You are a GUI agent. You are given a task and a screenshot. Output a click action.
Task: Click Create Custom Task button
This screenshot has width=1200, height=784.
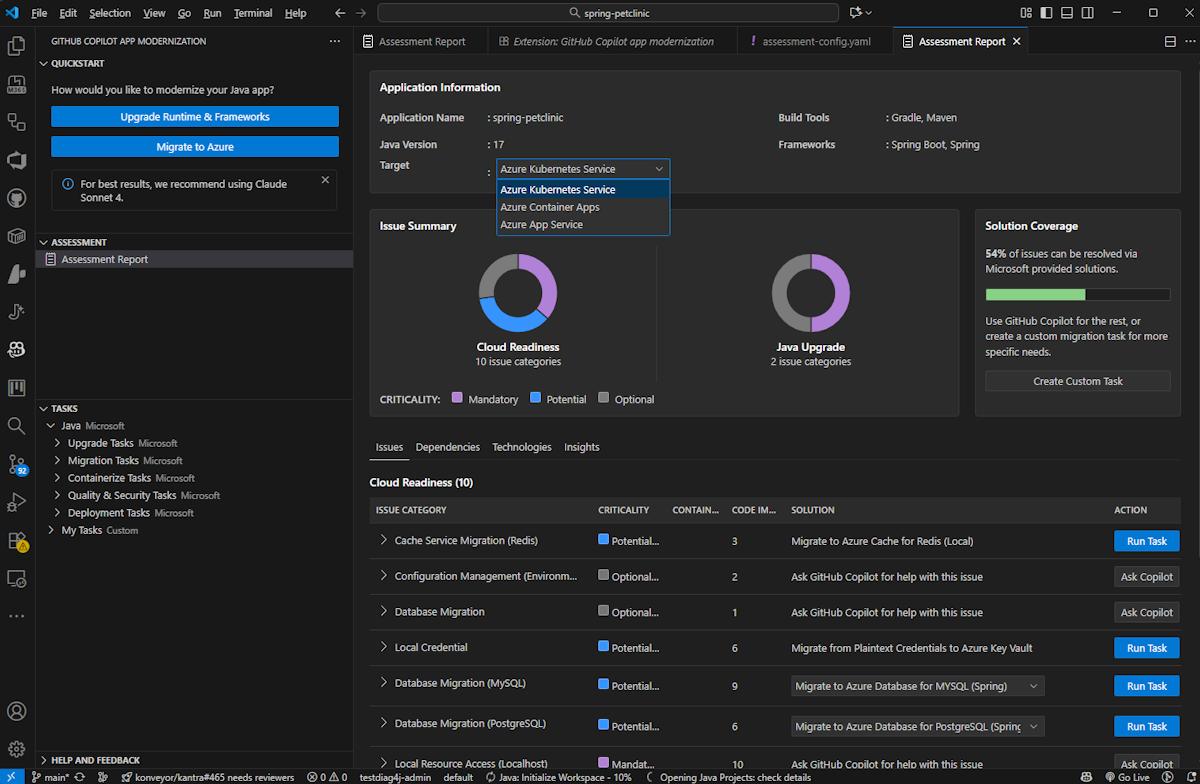tap(1077, 381)
